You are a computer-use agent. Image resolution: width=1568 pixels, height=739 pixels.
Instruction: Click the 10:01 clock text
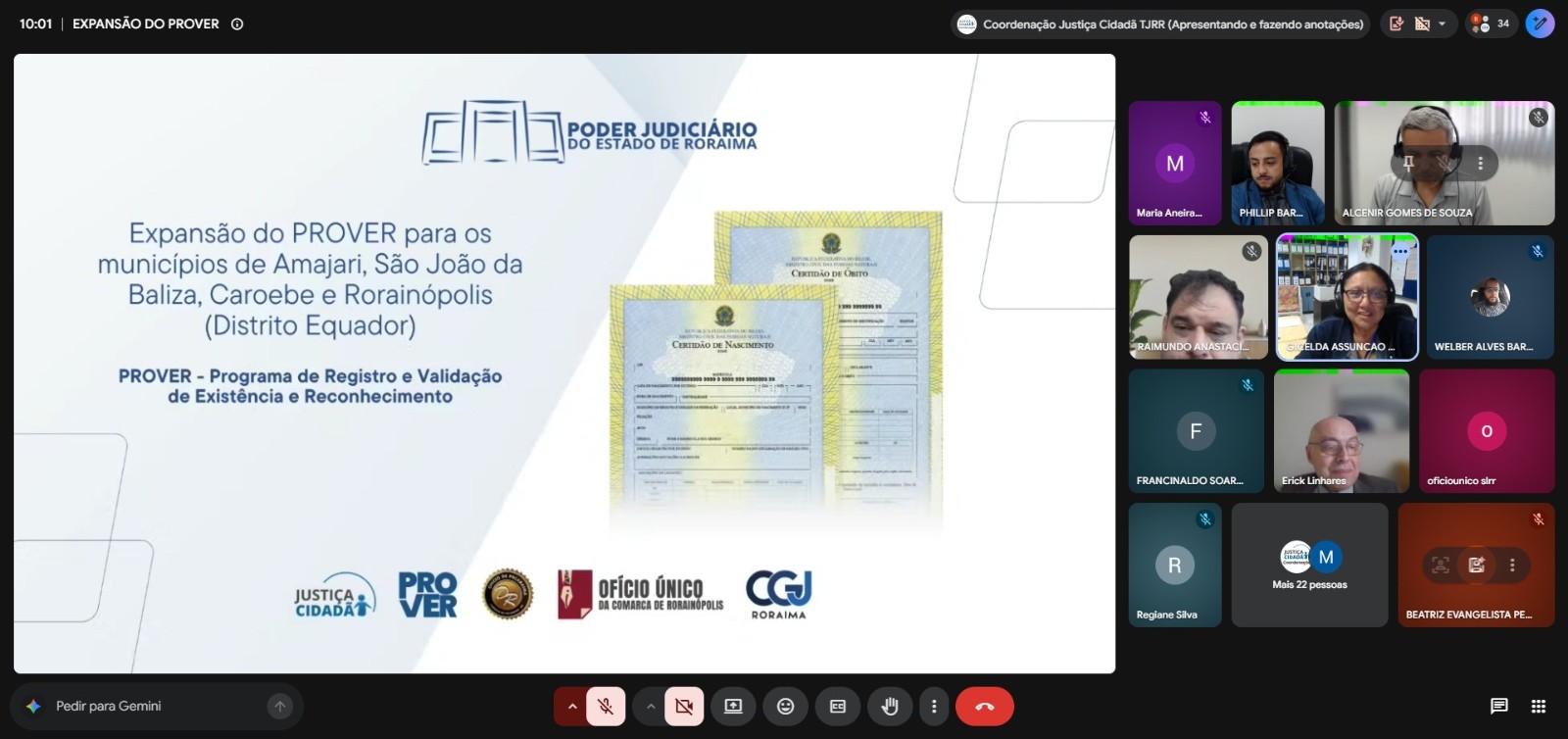tap(36, 25)
